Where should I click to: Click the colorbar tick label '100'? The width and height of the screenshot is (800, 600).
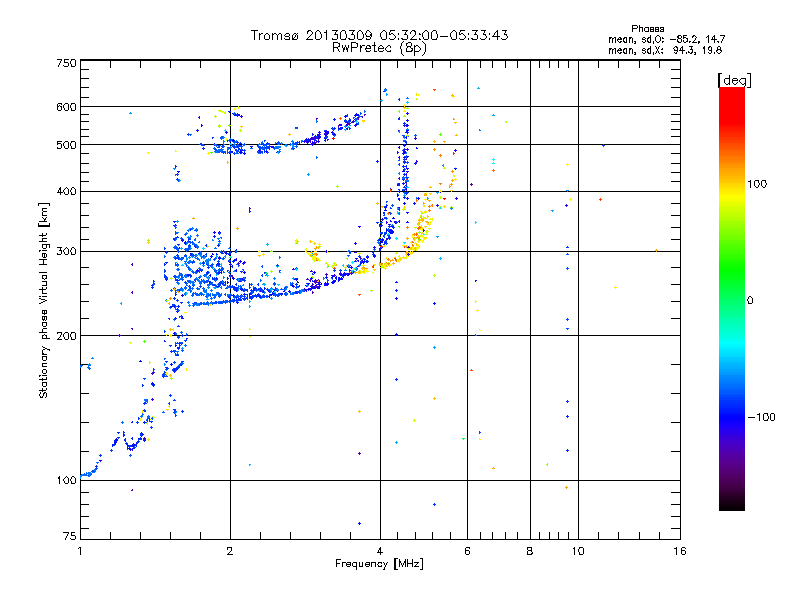(x=757, y=184)
